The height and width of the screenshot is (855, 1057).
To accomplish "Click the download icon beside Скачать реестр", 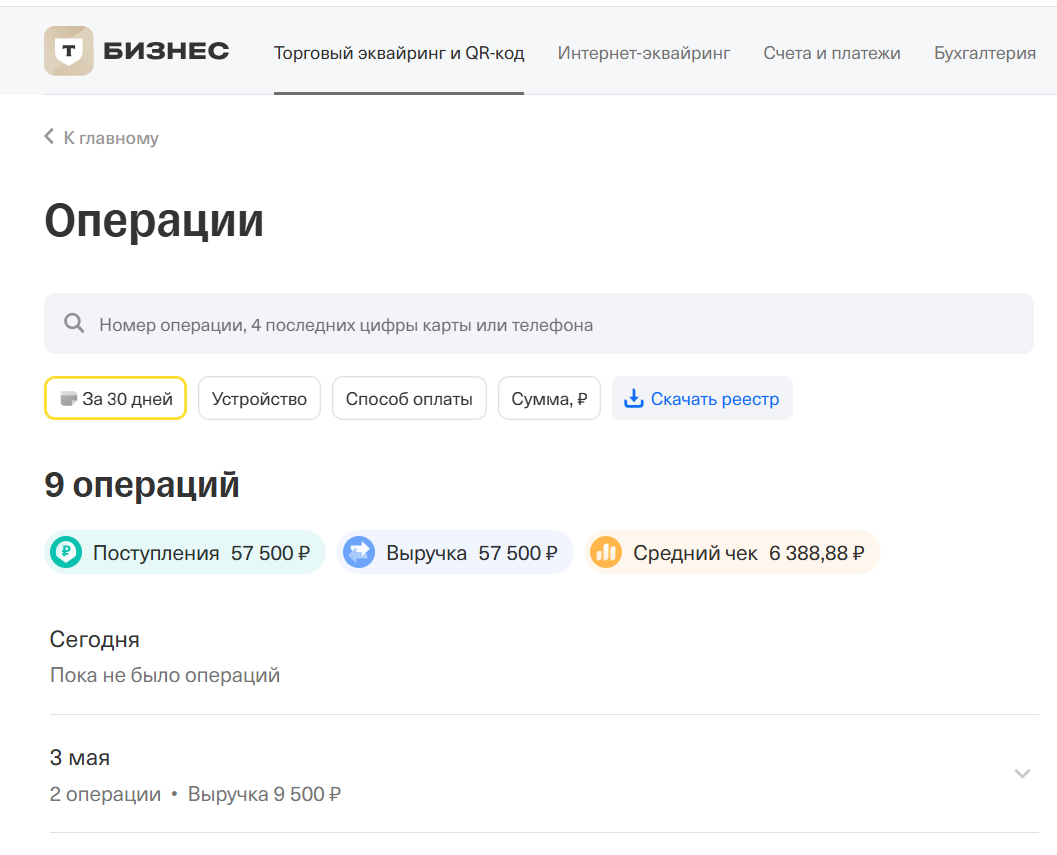I will click(634, 399).
